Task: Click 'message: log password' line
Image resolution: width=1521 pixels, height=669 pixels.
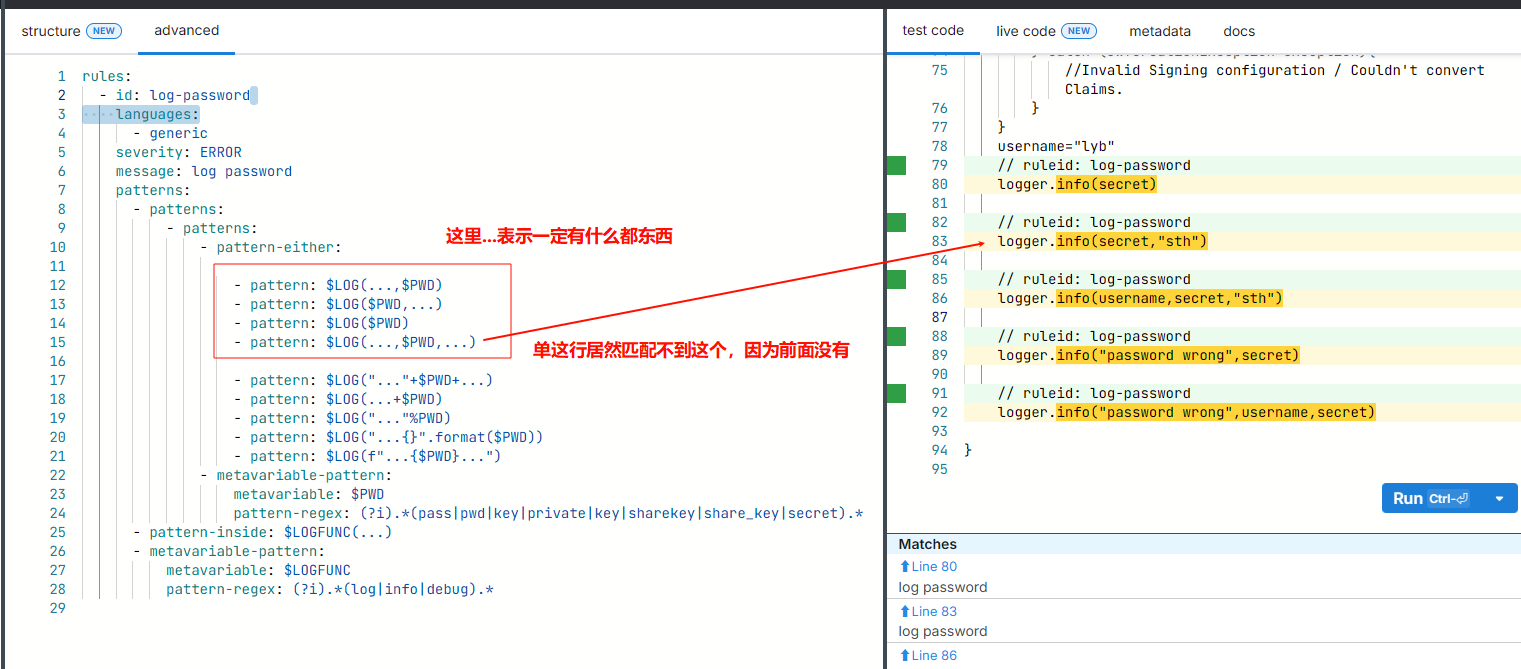Action: [203, 171]
